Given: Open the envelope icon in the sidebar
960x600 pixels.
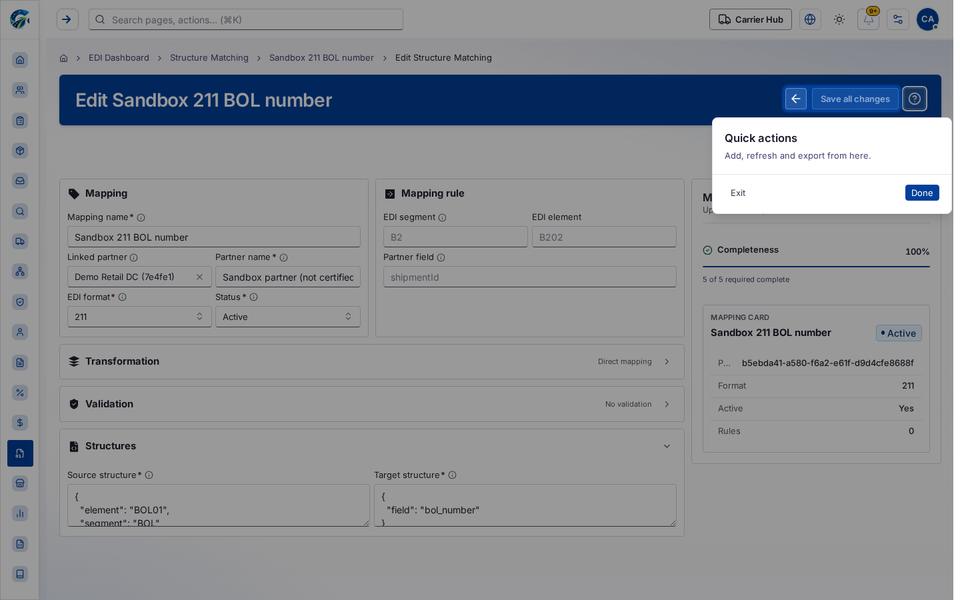Looking at the screenshot, I should click(20, 181).
